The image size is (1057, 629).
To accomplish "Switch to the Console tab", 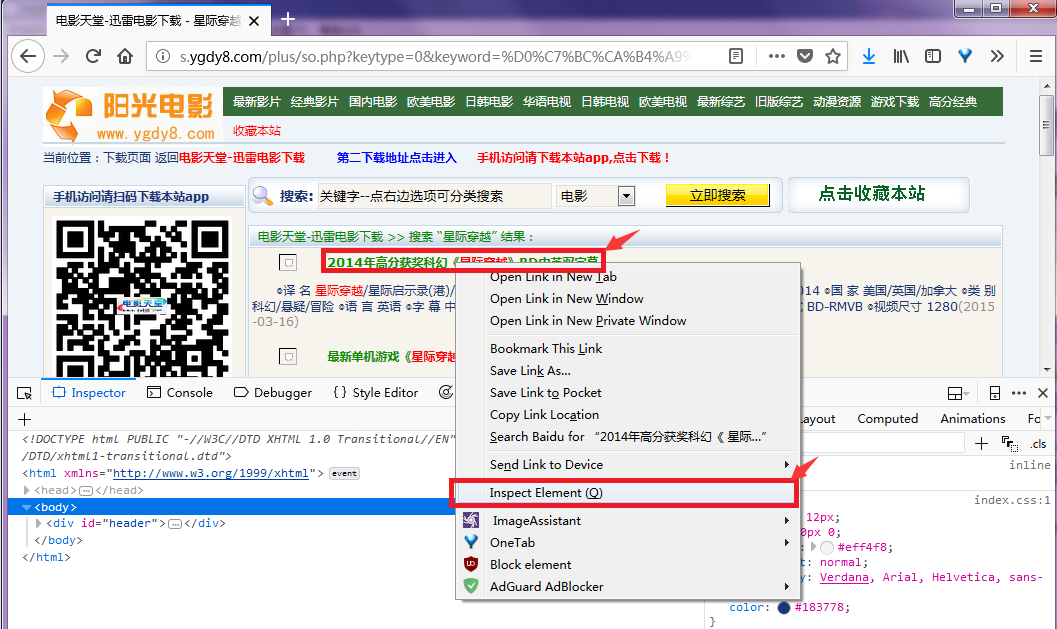I will [x=180, y=392].
